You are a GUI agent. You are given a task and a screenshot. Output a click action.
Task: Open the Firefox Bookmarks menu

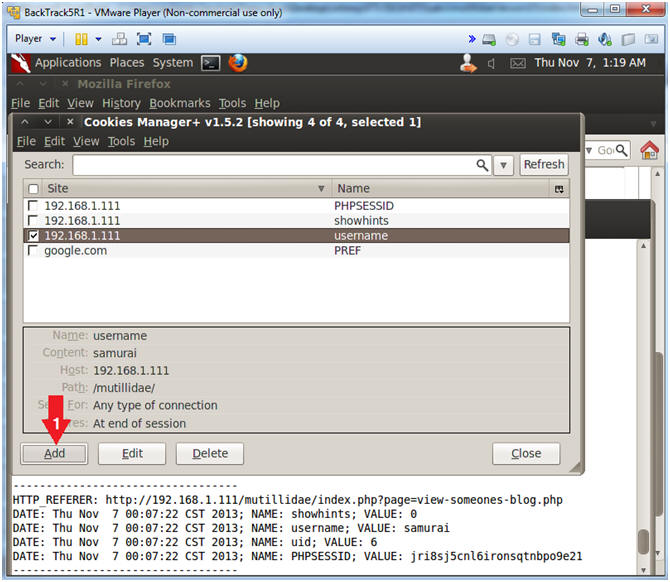point(180,103)
